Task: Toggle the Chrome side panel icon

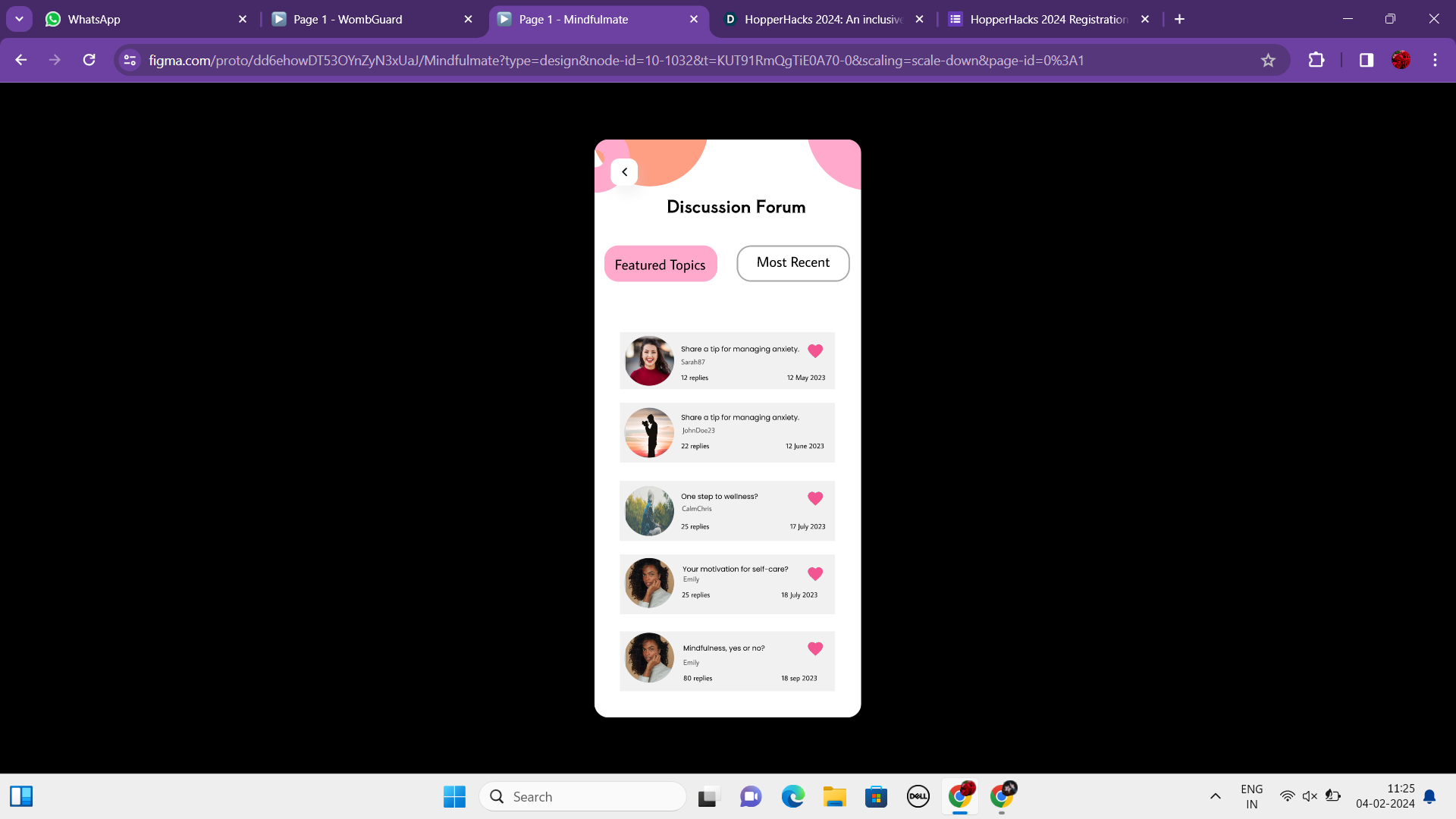Action: point(1366,60)
